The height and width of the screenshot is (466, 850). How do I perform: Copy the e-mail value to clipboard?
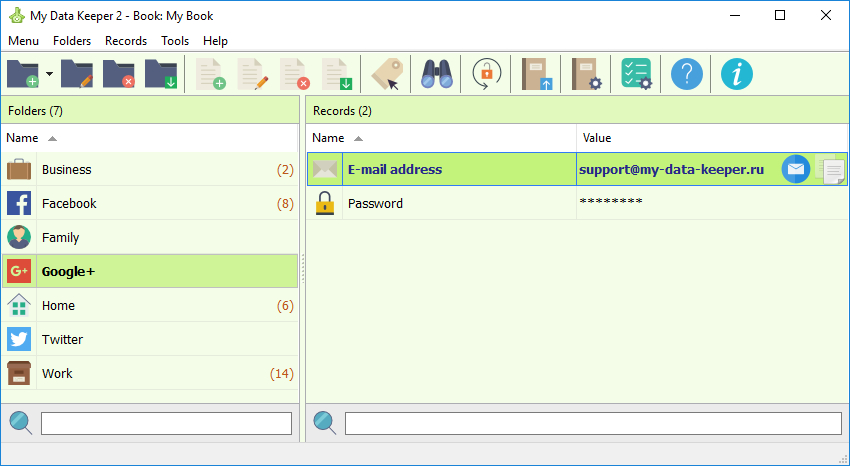831,170
